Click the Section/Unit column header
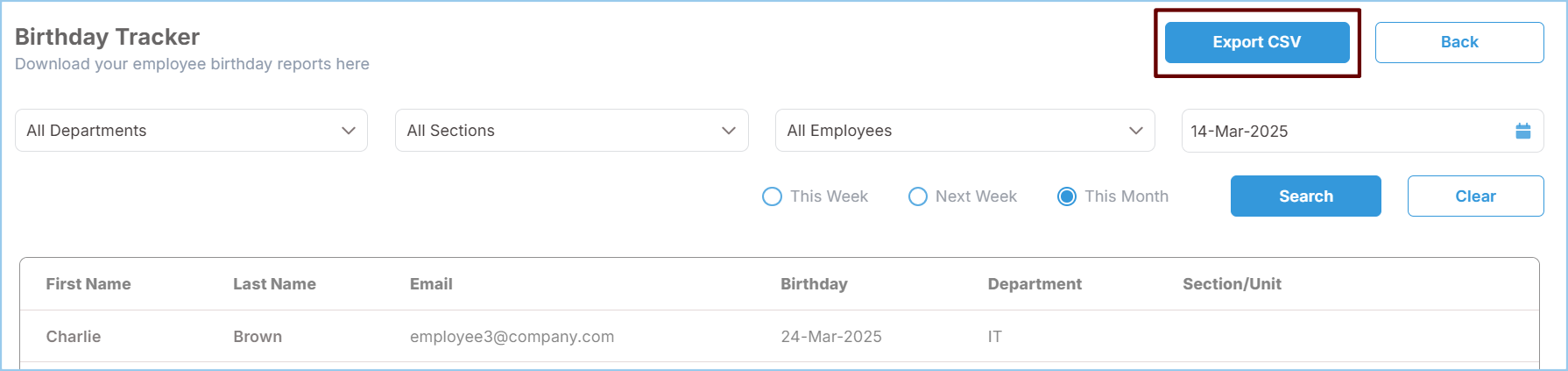1568x371 pixels. 1232,284
